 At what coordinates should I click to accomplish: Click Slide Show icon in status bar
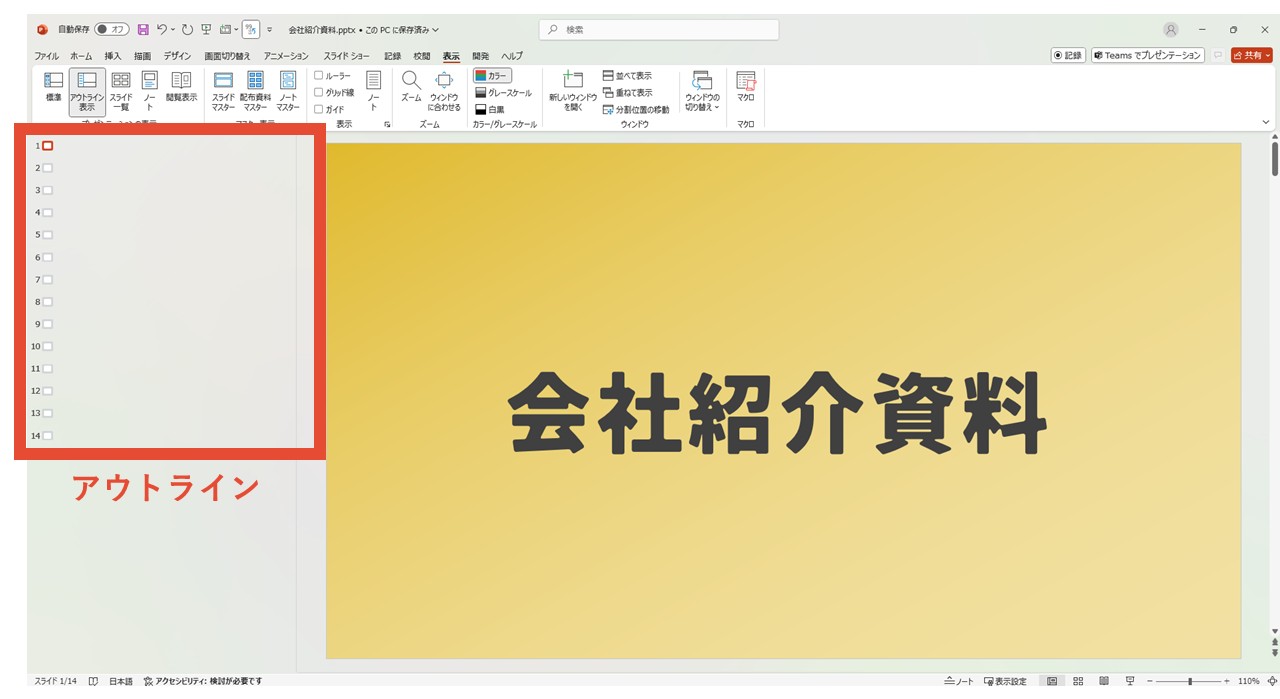(x=1130, y=681)
